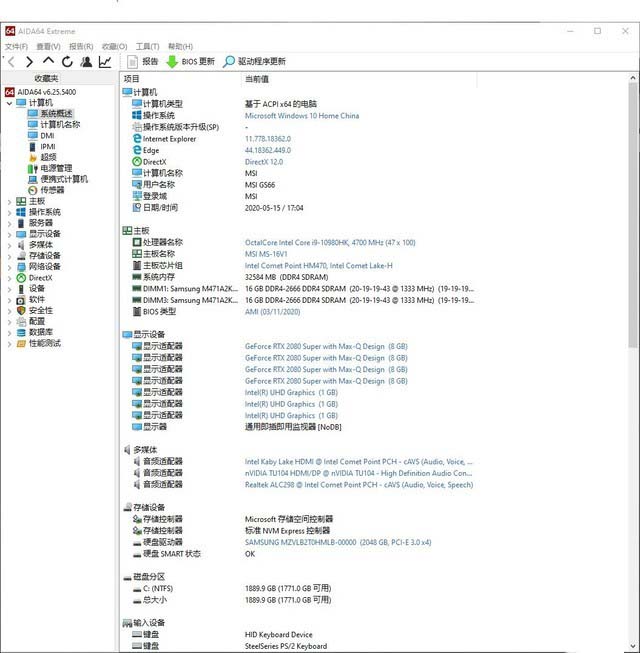
Task: Select IPMI in the sidebar tree
Action: [x=47, y=146]
